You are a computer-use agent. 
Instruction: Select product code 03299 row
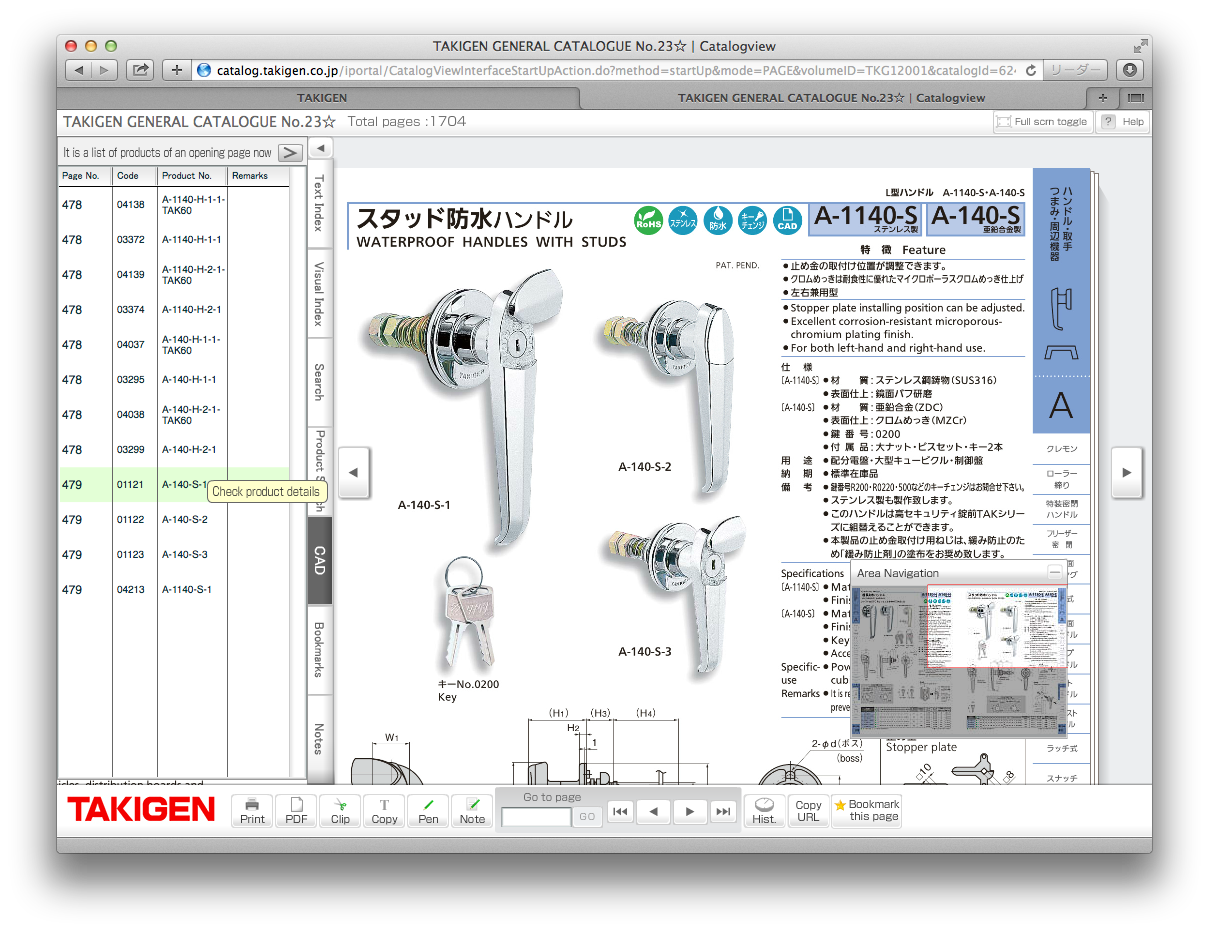point(174,450)
